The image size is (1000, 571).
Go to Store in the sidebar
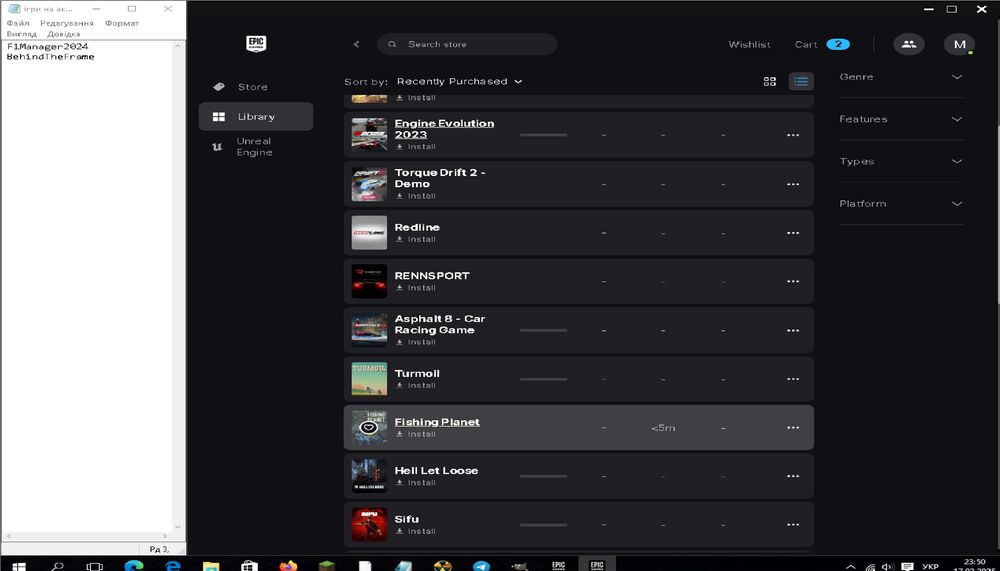256,87
